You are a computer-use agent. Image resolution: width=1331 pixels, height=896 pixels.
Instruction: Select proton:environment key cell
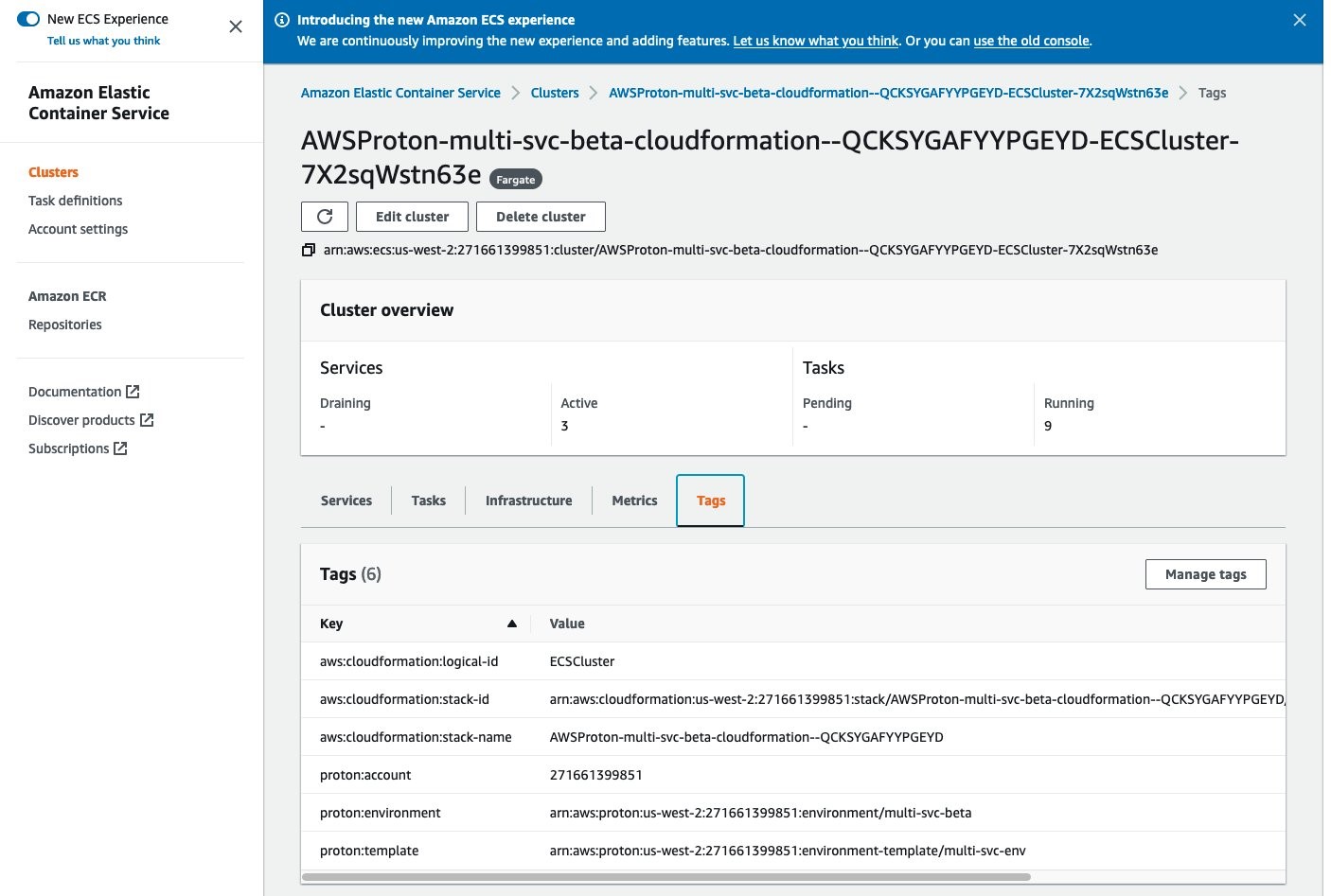(x=381, y=813)
